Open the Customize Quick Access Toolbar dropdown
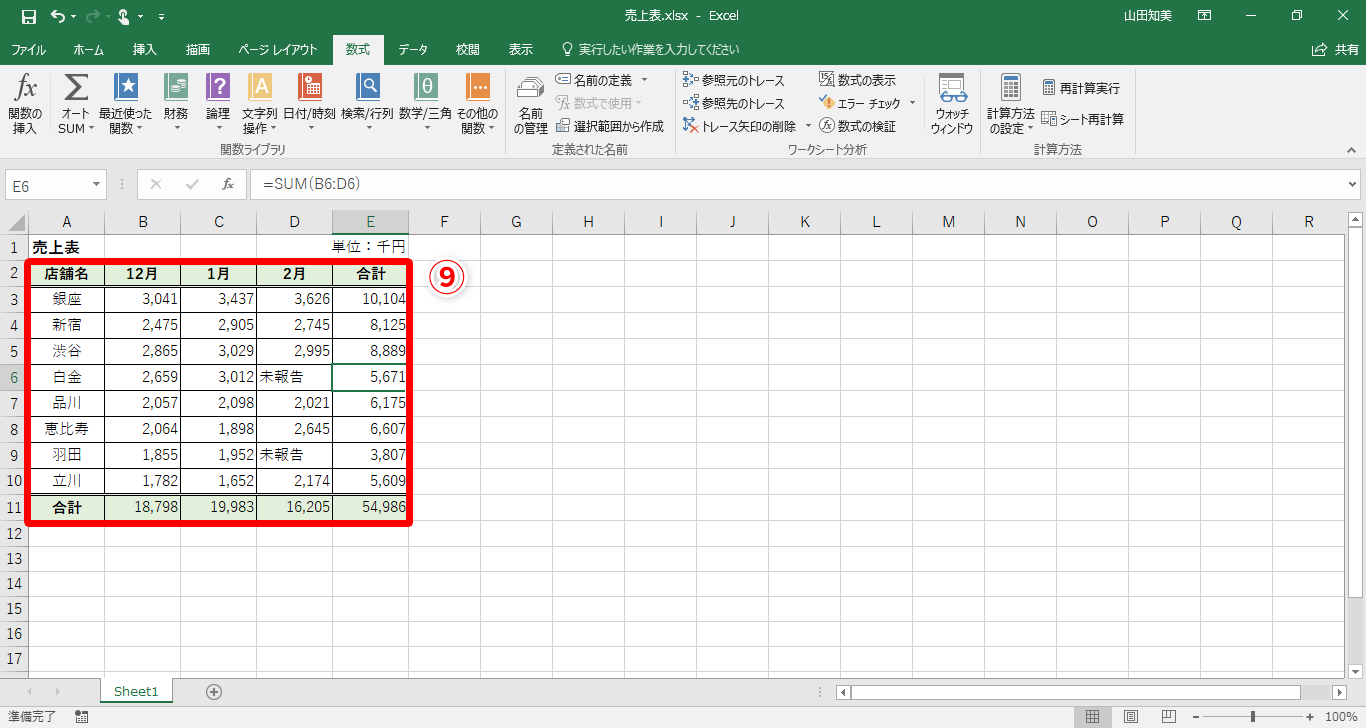1366x728 pixels. [x=162, y=17]
